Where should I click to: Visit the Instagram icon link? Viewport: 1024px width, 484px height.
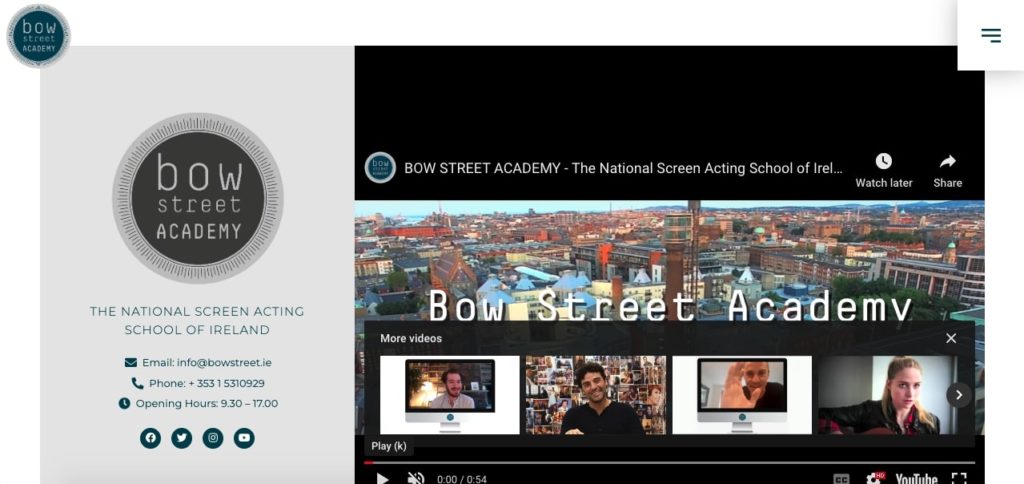(213, 438)
